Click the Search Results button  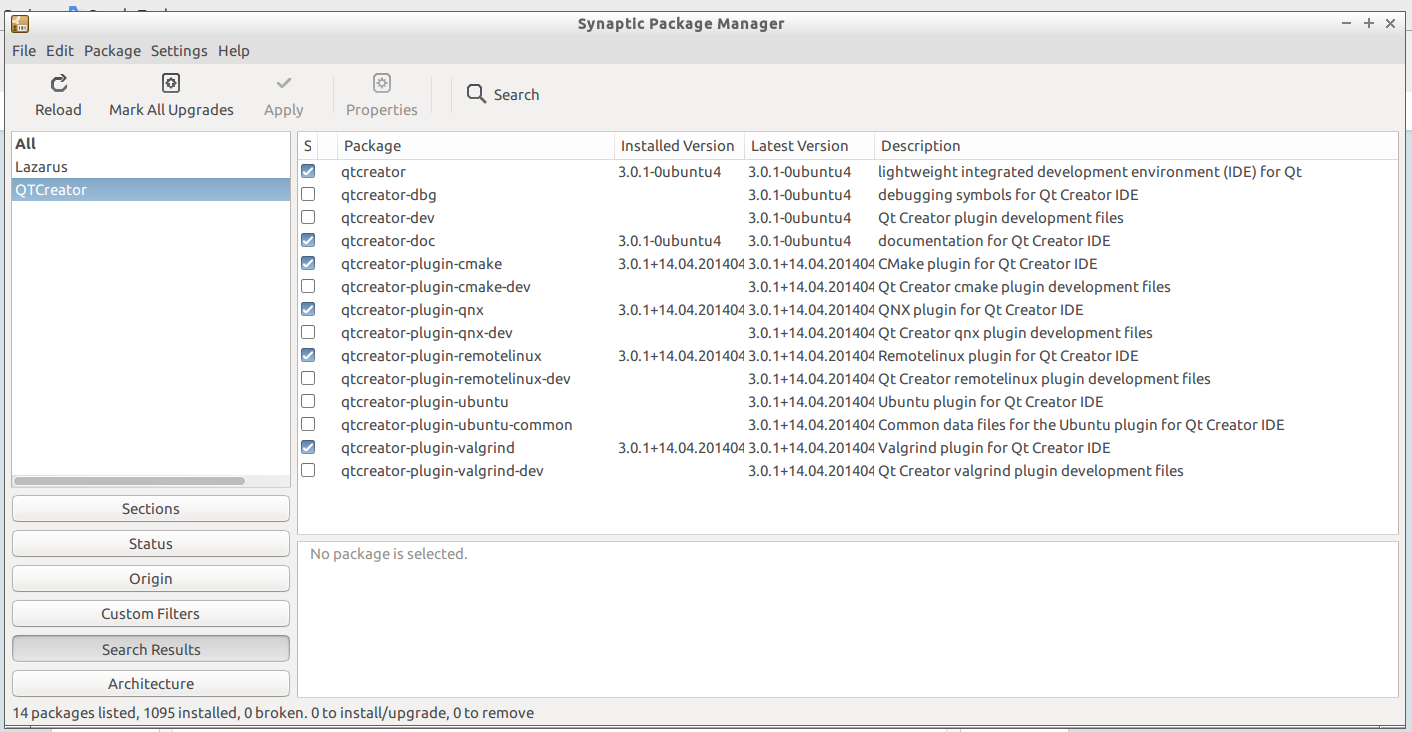tap(151, 650)
